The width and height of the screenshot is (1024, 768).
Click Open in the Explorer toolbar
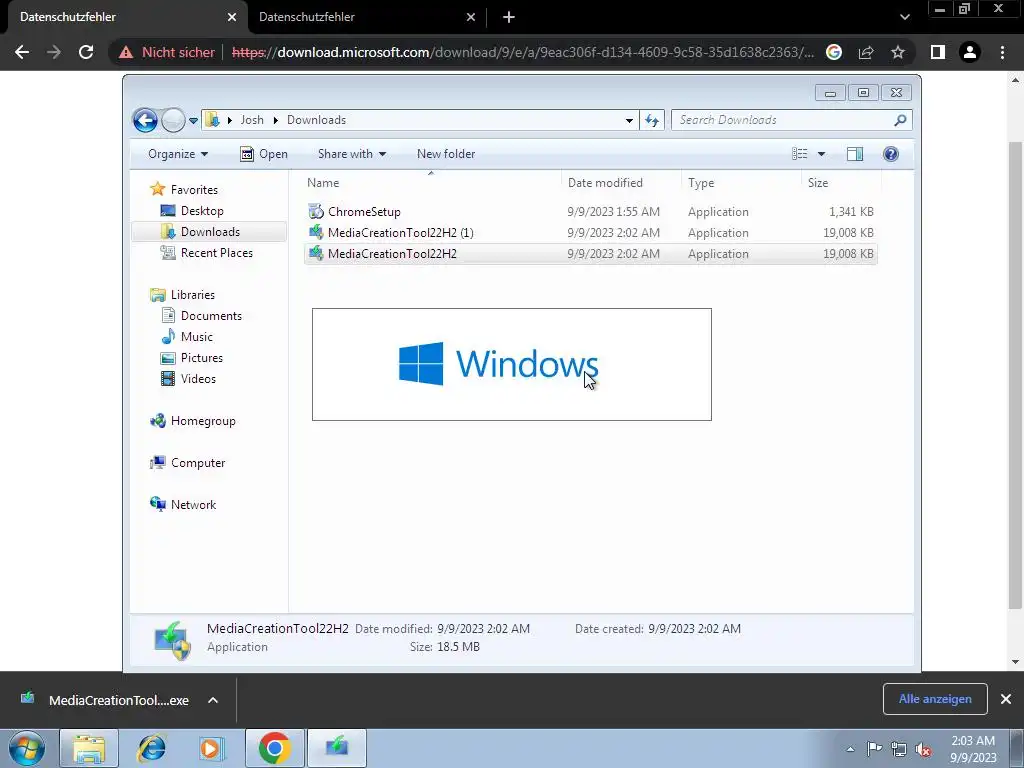click(264, 154)
